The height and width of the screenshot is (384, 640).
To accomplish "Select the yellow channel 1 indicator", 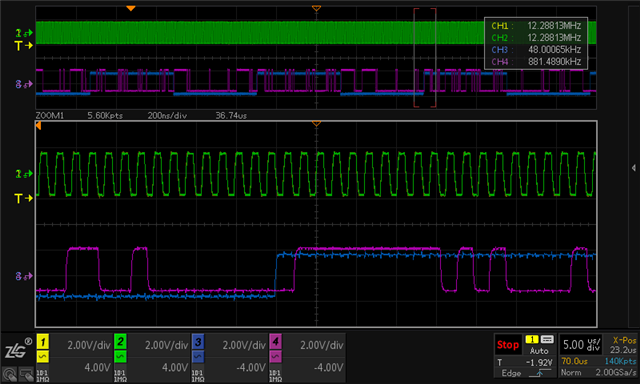I will (x=42, y=342).
